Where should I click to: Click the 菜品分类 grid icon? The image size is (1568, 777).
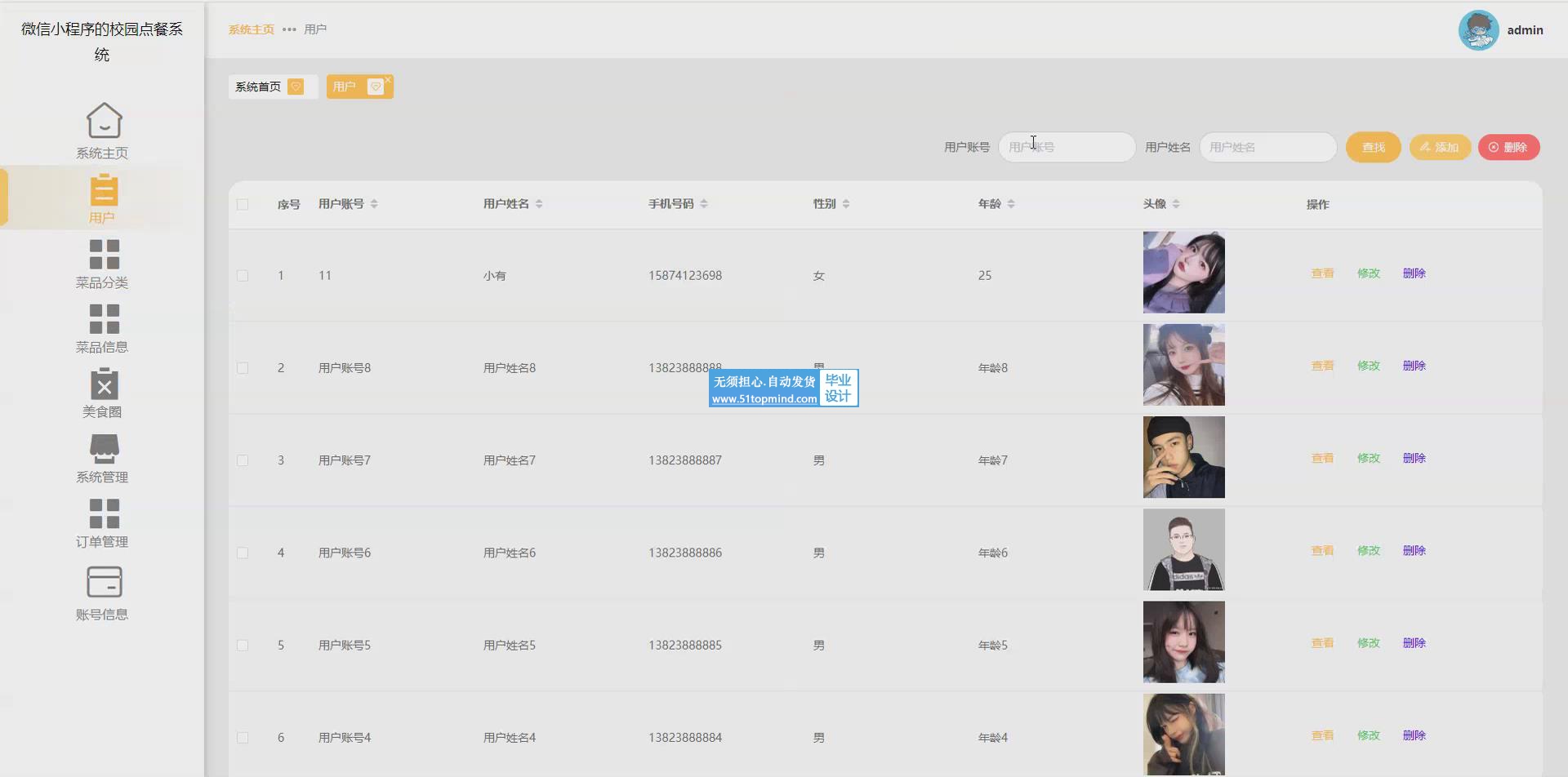click(104, 255)
